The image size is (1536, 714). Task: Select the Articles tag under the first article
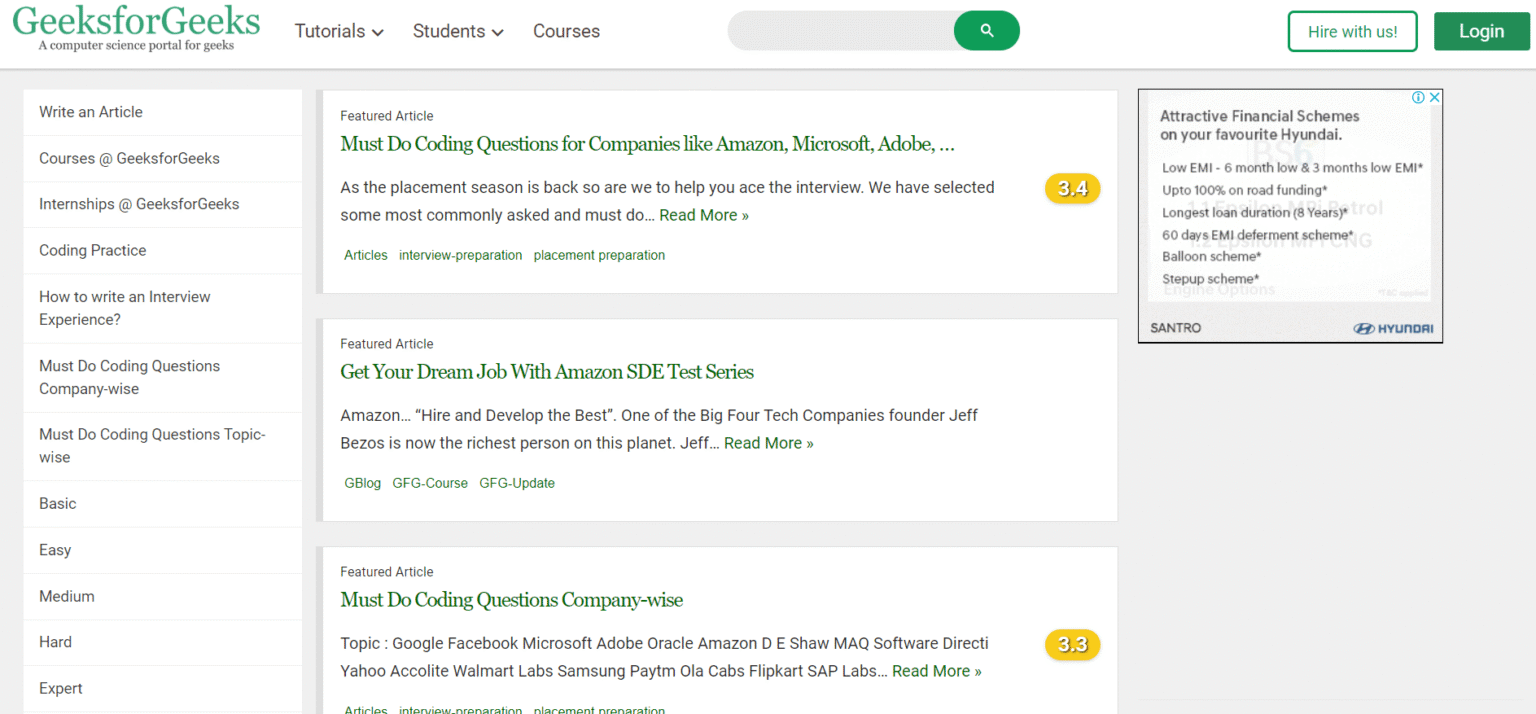coord(365,255)
